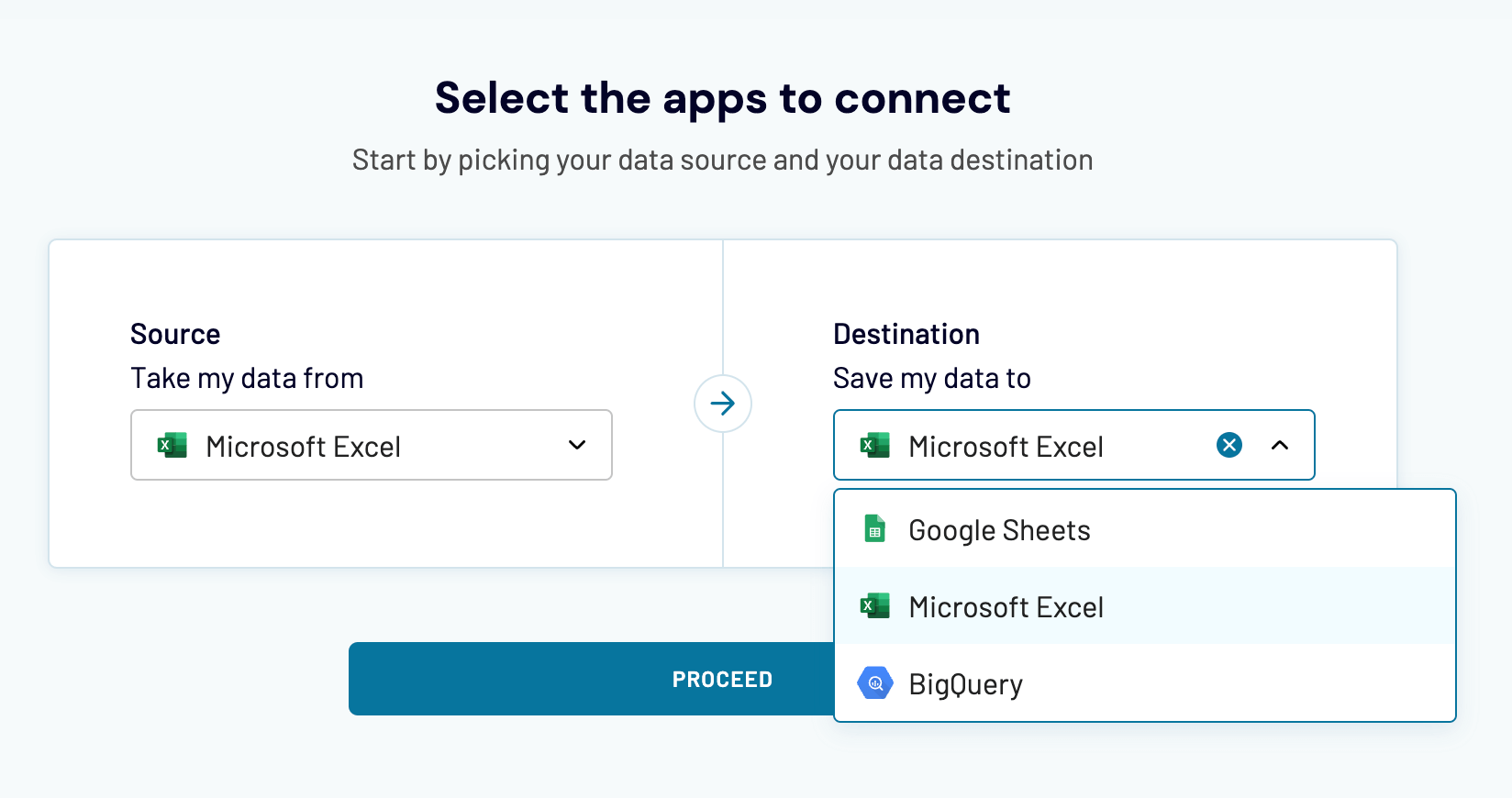
Task: Click the green spreadsheet icon next to Google Sheets
Action: 874,529
